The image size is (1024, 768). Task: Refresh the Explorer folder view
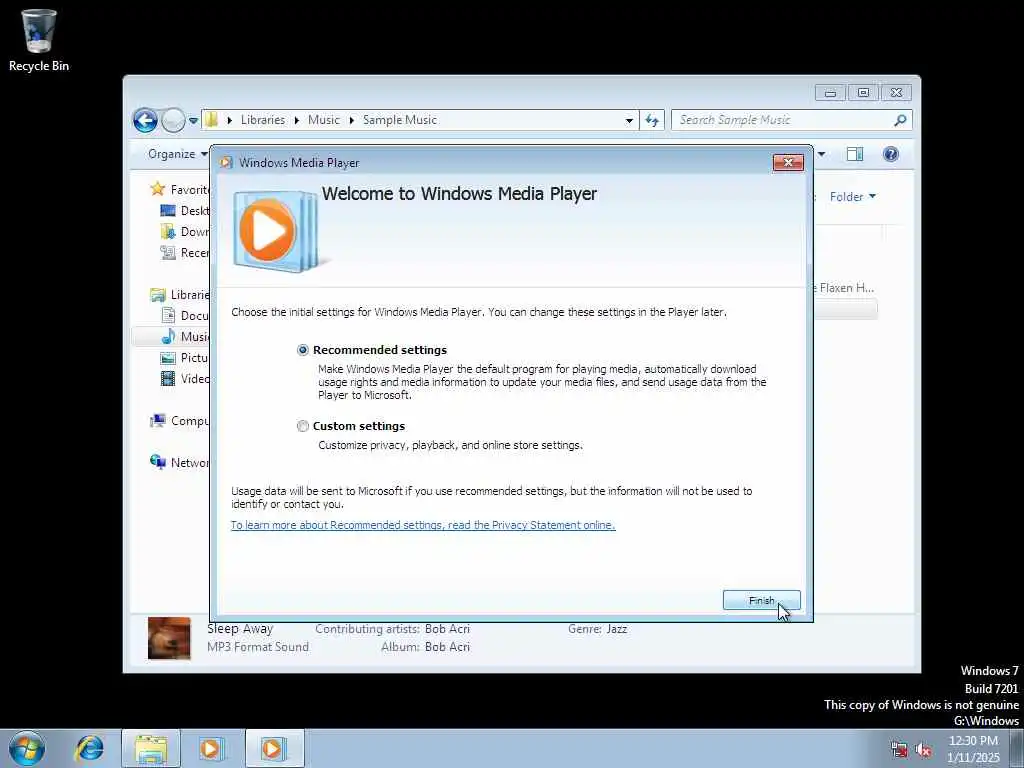[652, 120]
